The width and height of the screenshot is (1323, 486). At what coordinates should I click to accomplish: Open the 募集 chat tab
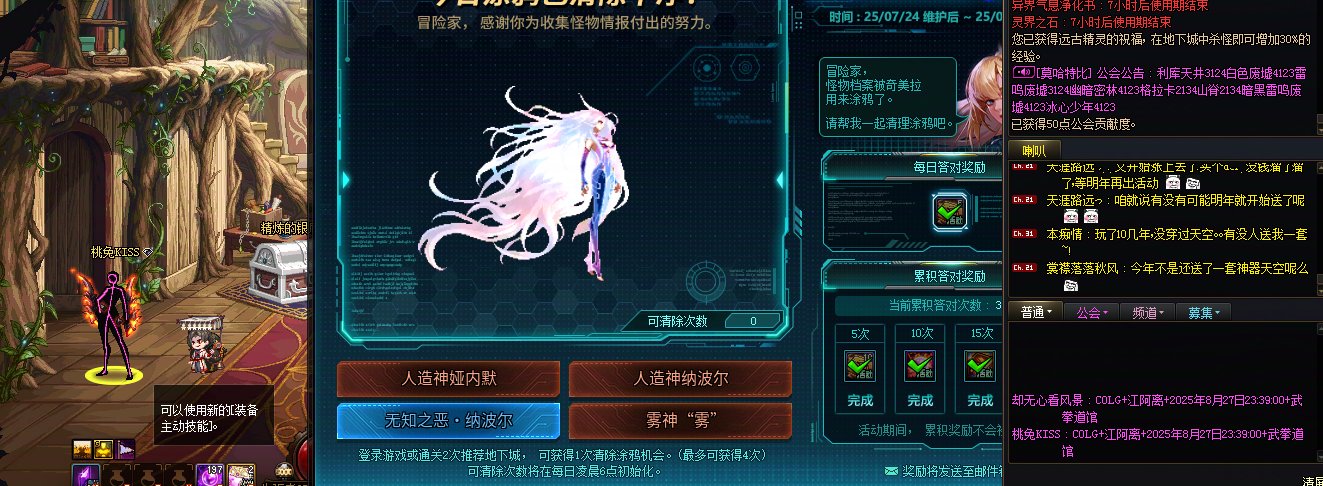point(1203,312)
